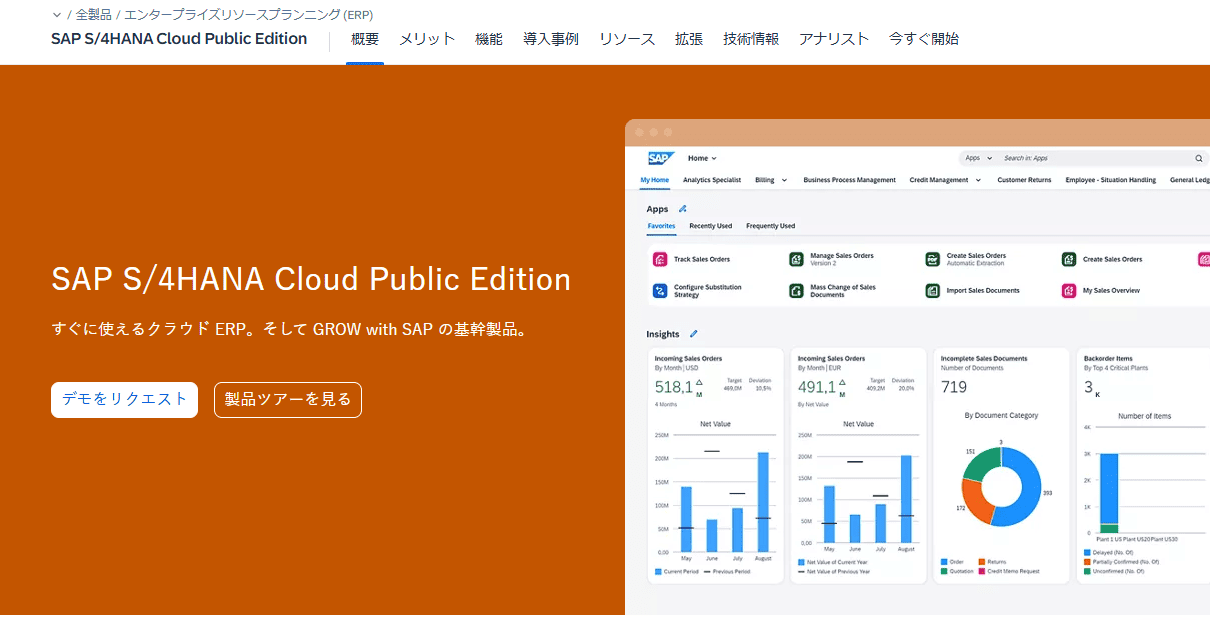The width and height of the screenshot is (1210, 620).
Task: Open the Business Process Management tab
Action: [849, 180]
